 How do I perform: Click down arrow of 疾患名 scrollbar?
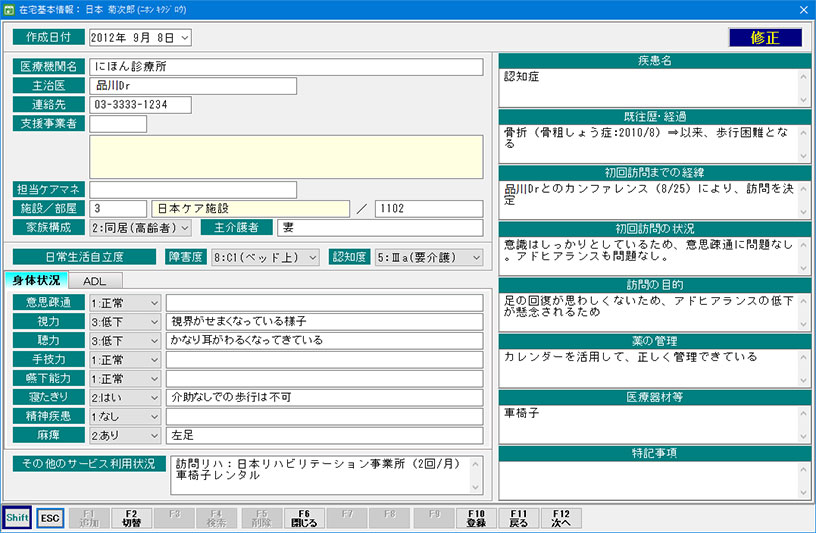(804, 100)
